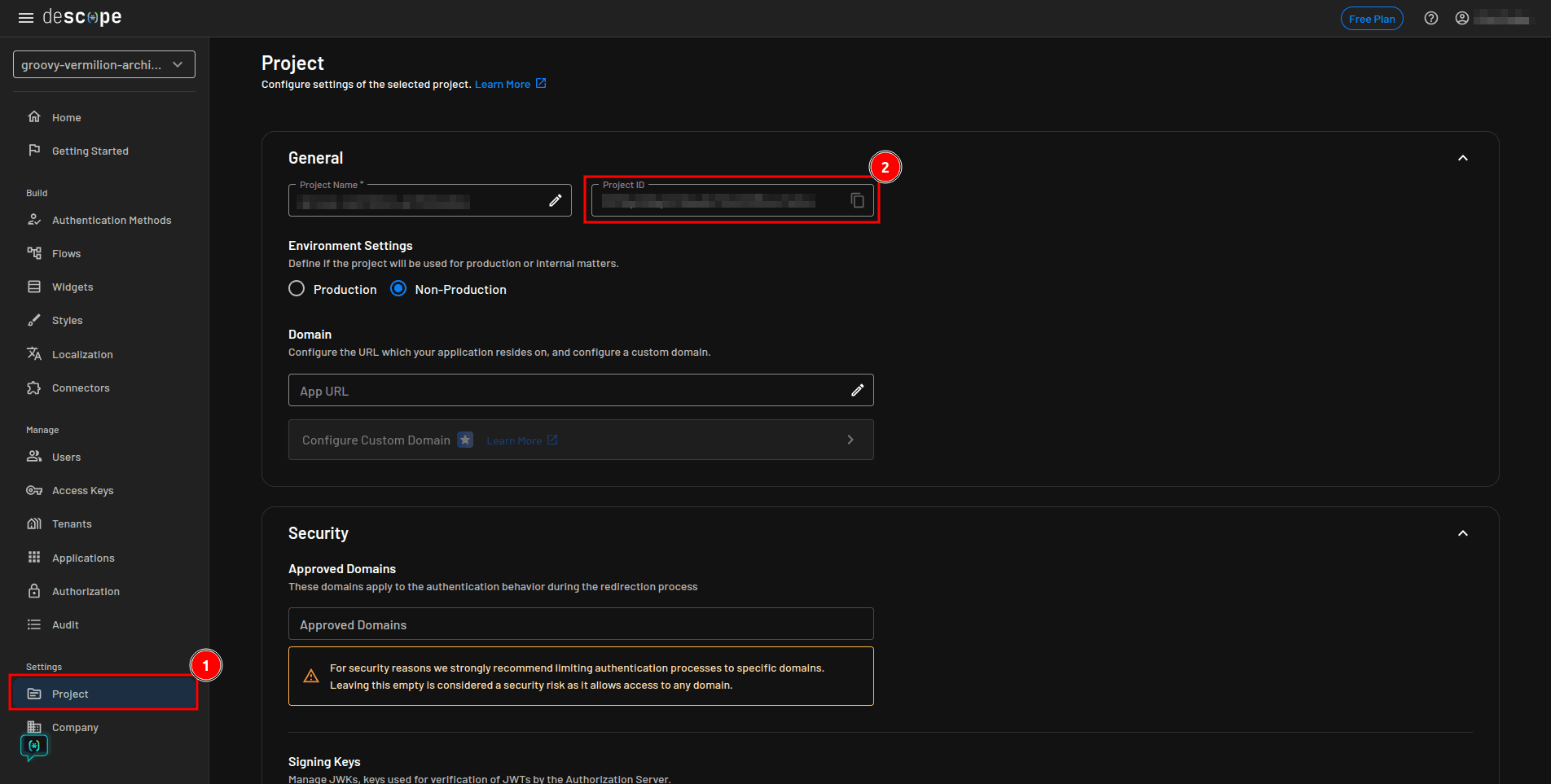Click the premium star badge on Custom Domain
1551x784 pixels.
click(465, 440)
